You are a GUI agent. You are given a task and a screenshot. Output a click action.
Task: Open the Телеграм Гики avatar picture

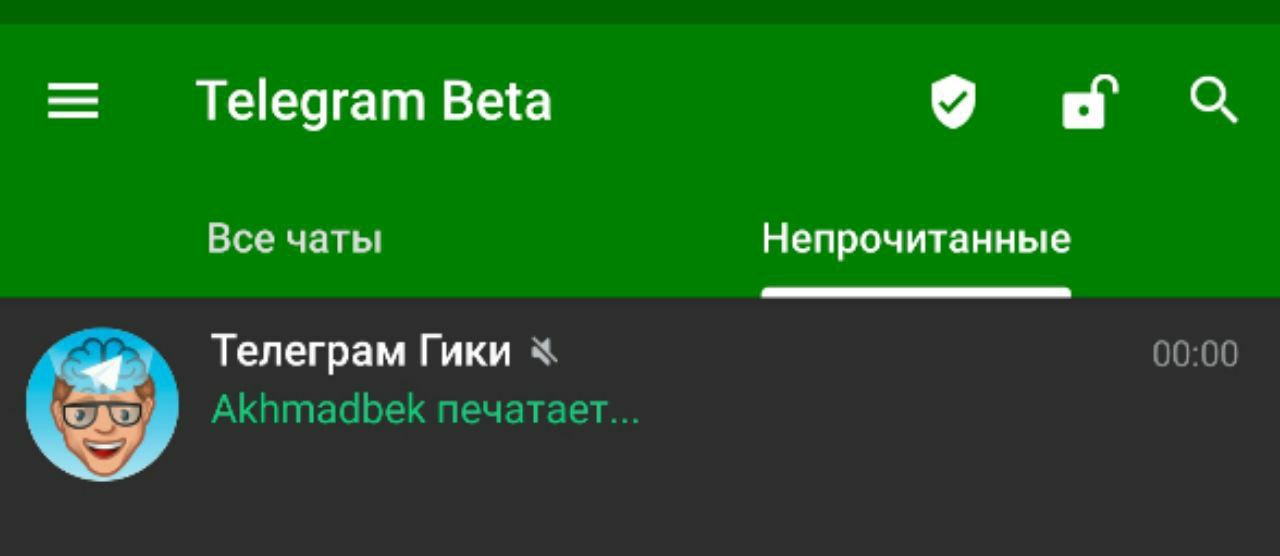(102, 404)
